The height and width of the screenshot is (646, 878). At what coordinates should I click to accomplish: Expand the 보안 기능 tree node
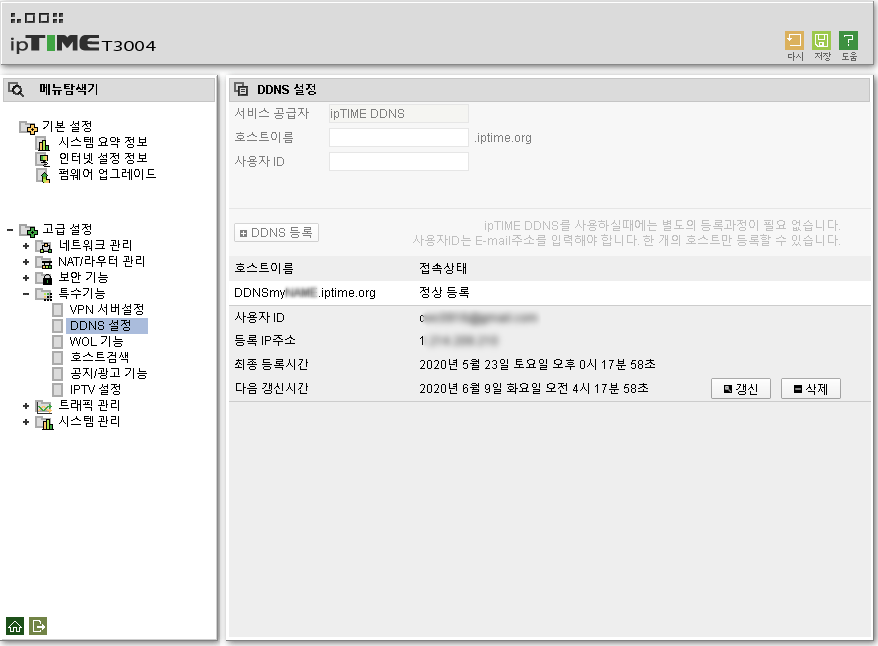click(x=26, y=278)
